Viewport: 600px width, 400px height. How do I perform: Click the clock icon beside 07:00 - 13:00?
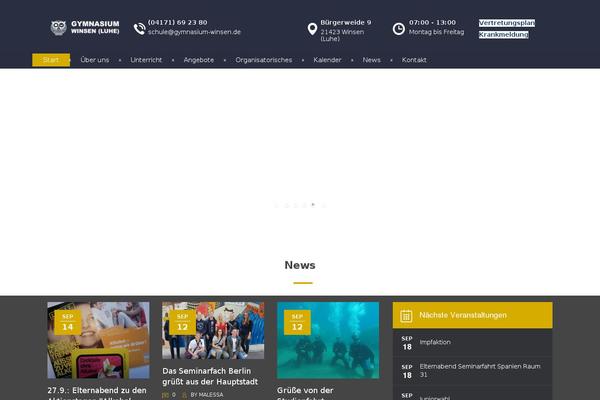point(398,29)
